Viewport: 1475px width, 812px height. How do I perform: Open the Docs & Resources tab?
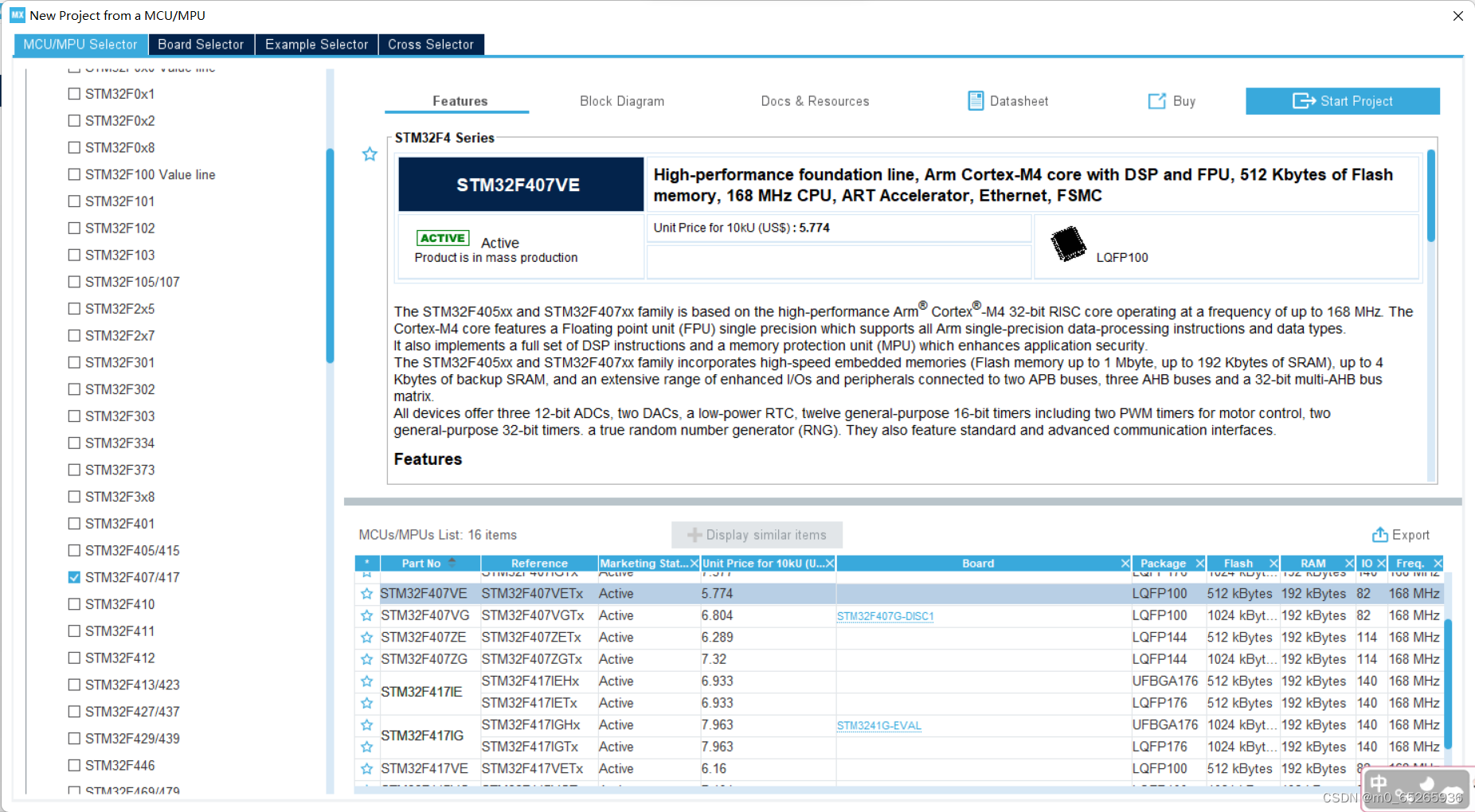pos(815,101)
